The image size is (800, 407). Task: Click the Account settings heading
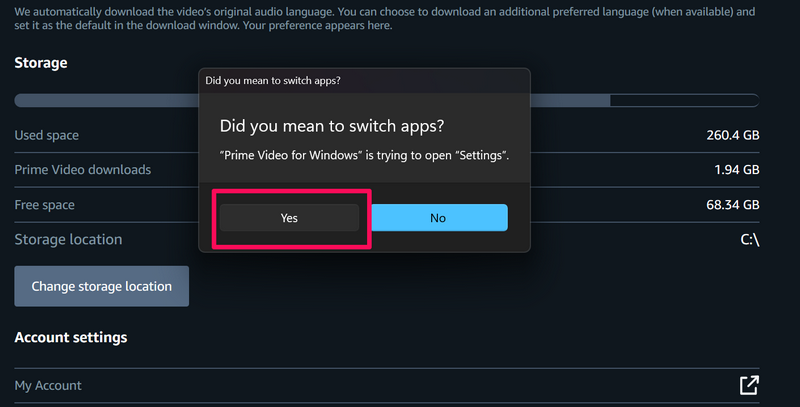70,338
